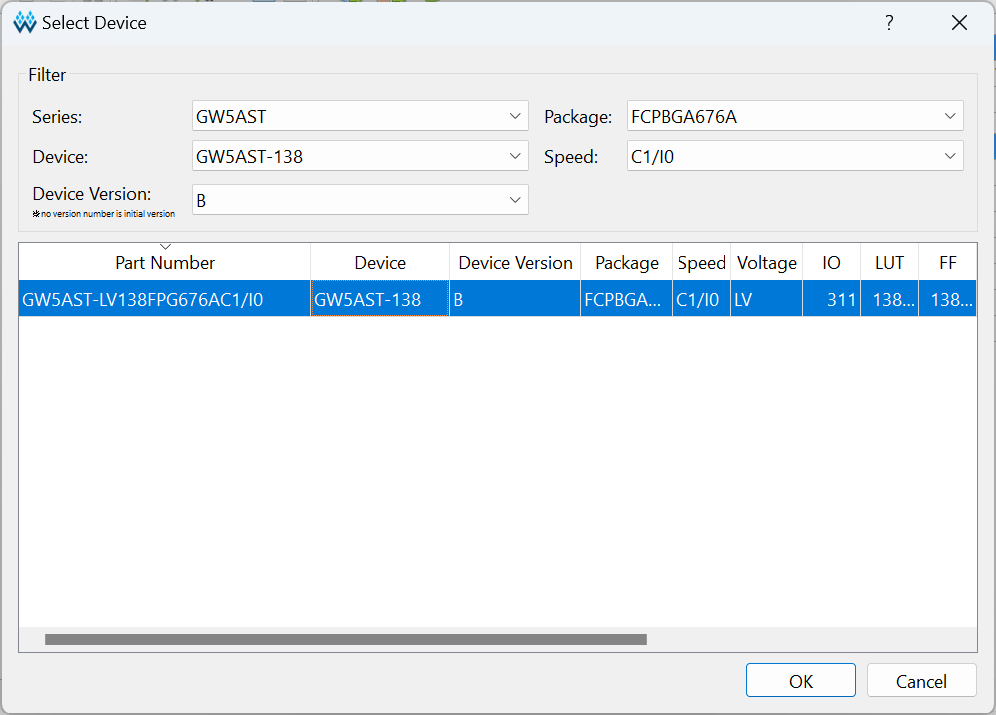Click the C1/I0 speed table cell
This screenshot has width=996, height=715.
(701, 299)
